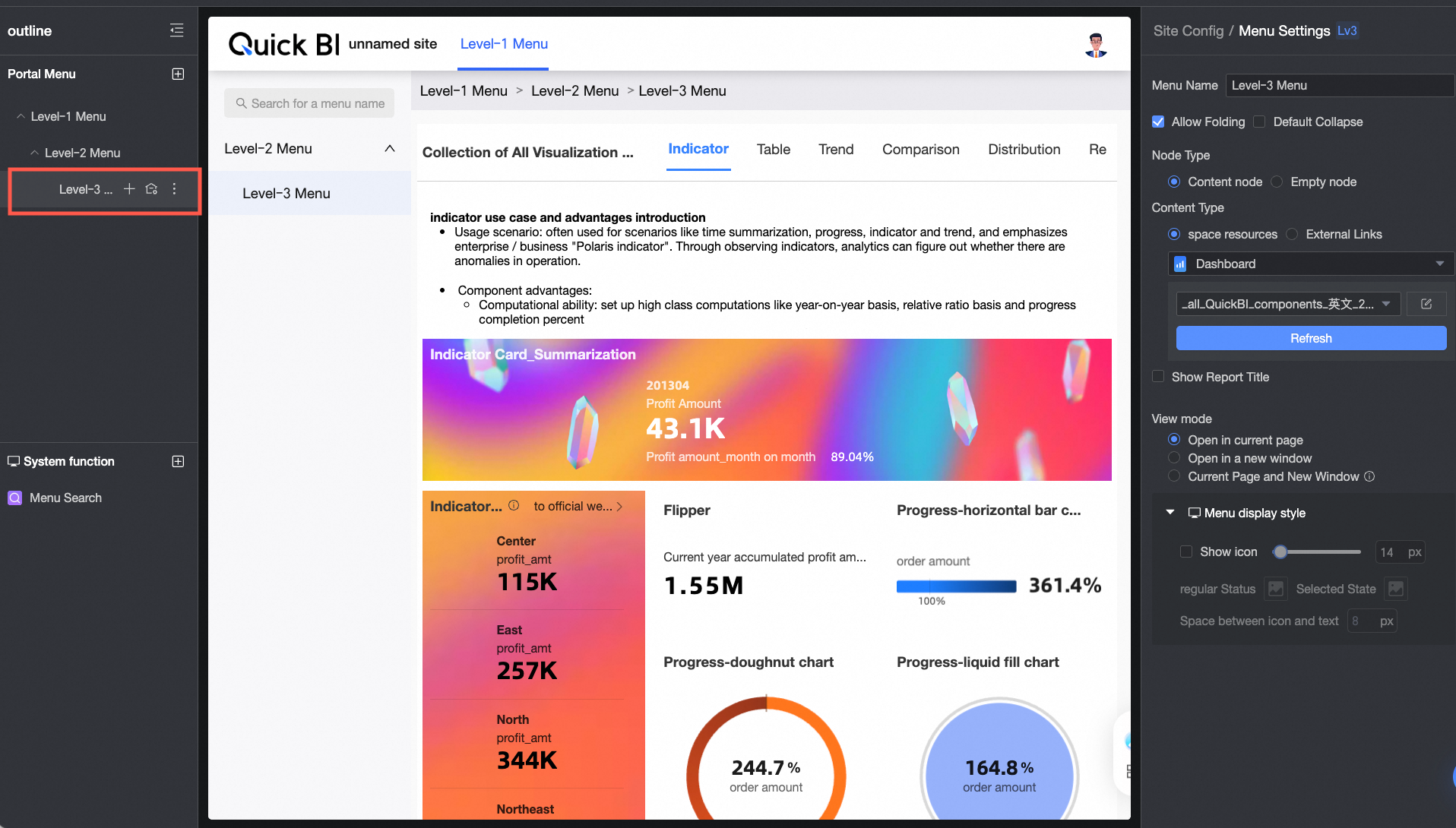Click the Quick BI logo
The image size is (1456, 828).
[x=284, y=44]
